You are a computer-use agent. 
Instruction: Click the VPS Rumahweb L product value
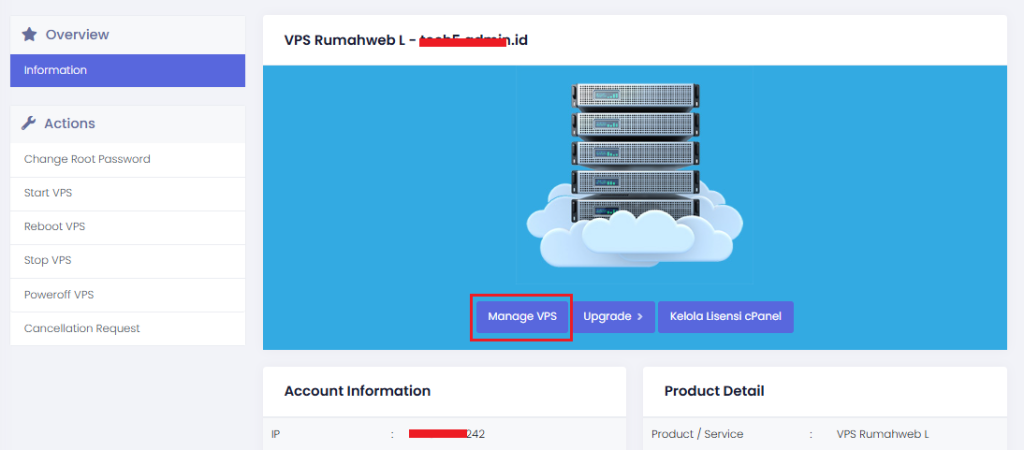click(x=882, y=434)
